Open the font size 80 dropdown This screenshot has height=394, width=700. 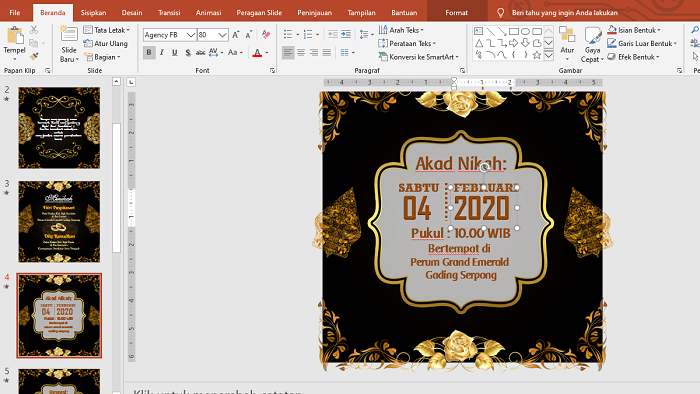click(222, 35)
